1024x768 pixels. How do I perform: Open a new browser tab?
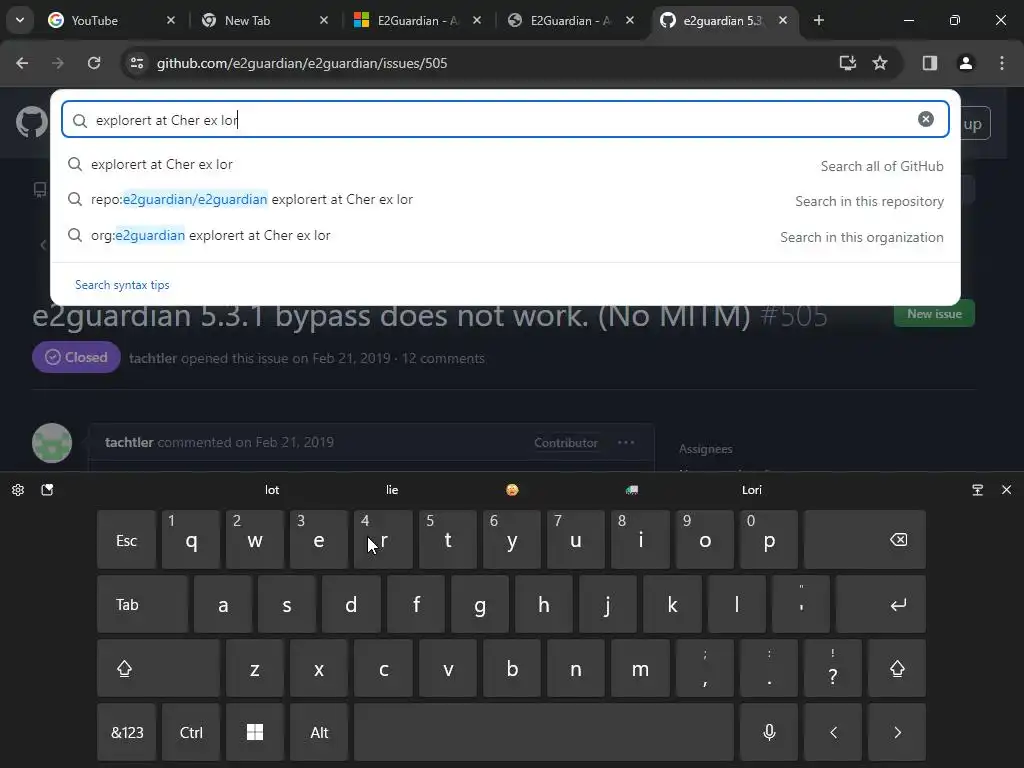point(819,20)
